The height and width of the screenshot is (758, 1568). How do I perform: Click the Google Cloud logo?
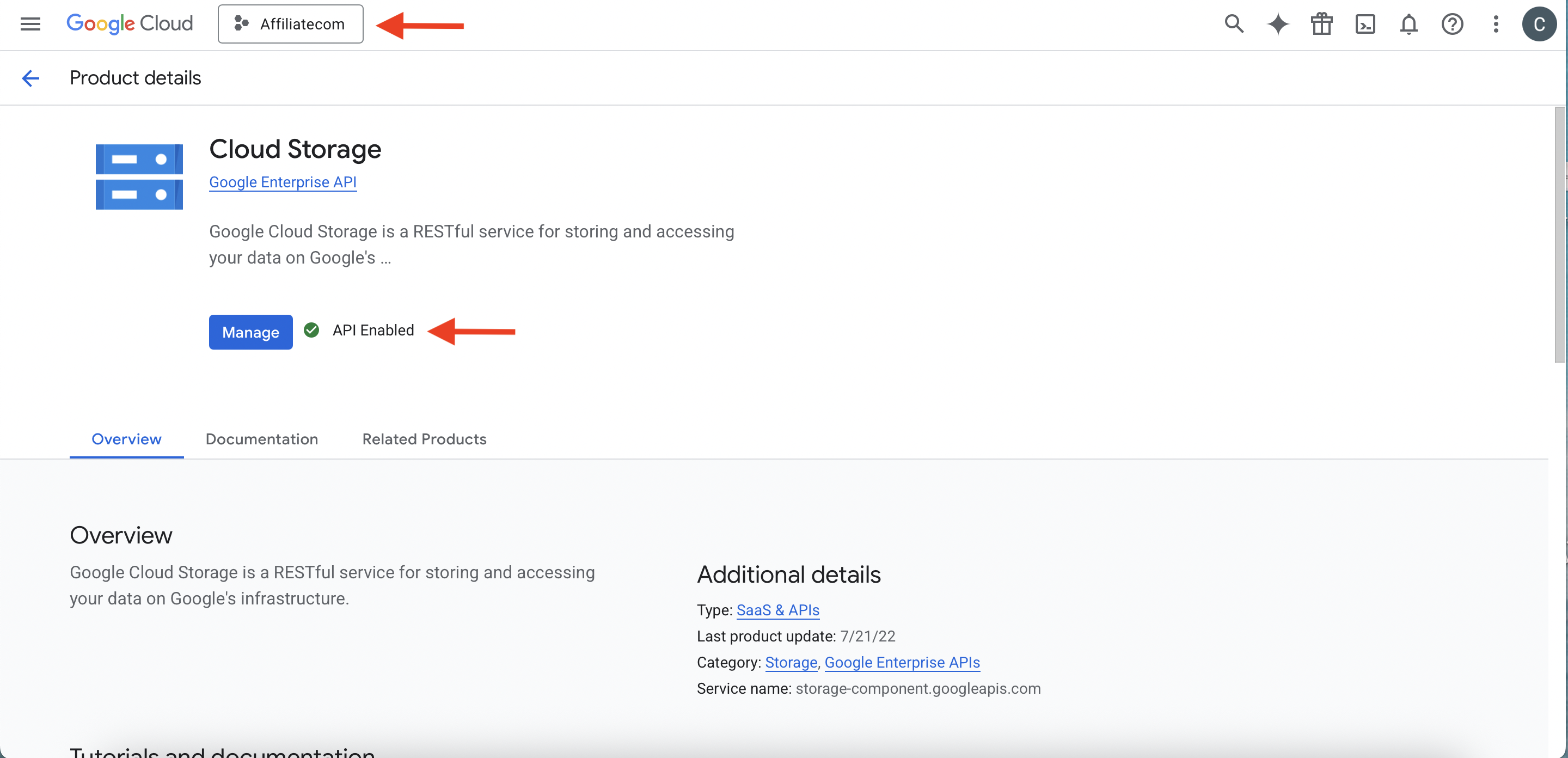pos(129,24)
